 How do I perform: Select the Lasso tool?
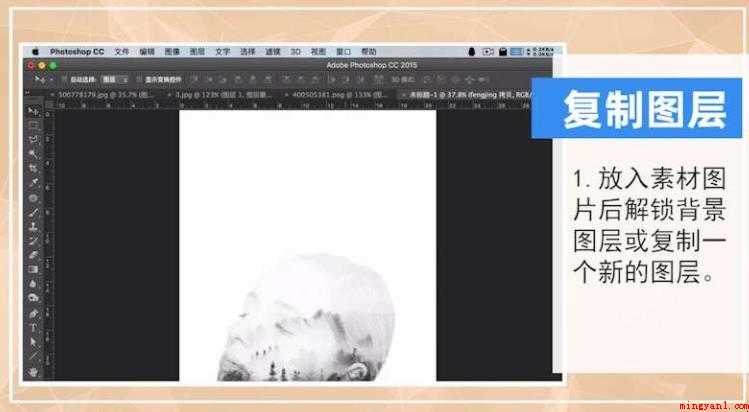tap(34, 139)
